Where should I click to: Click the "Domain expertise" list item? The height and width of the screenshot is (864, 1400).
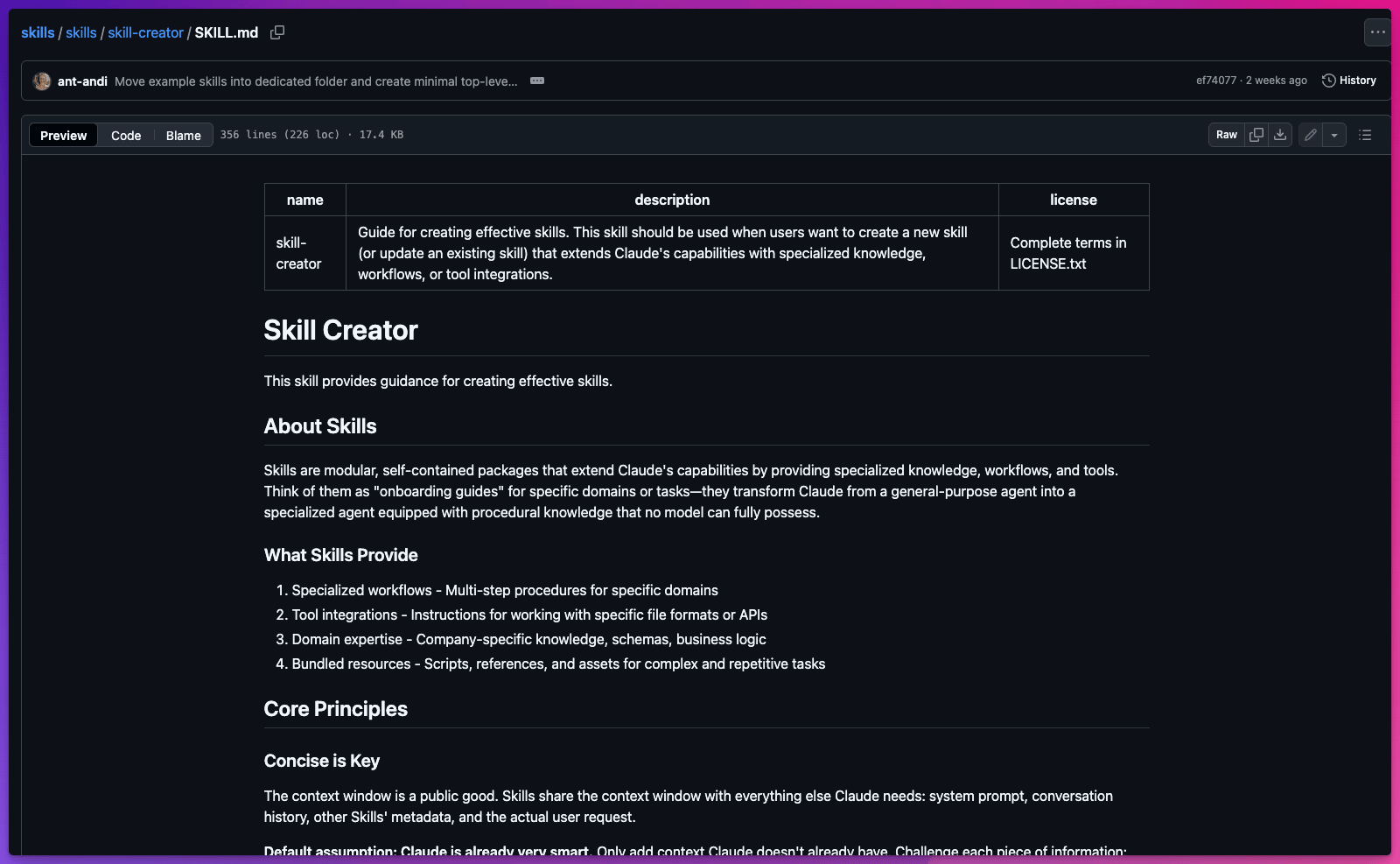pyautogui.click(x=528, y=639)
